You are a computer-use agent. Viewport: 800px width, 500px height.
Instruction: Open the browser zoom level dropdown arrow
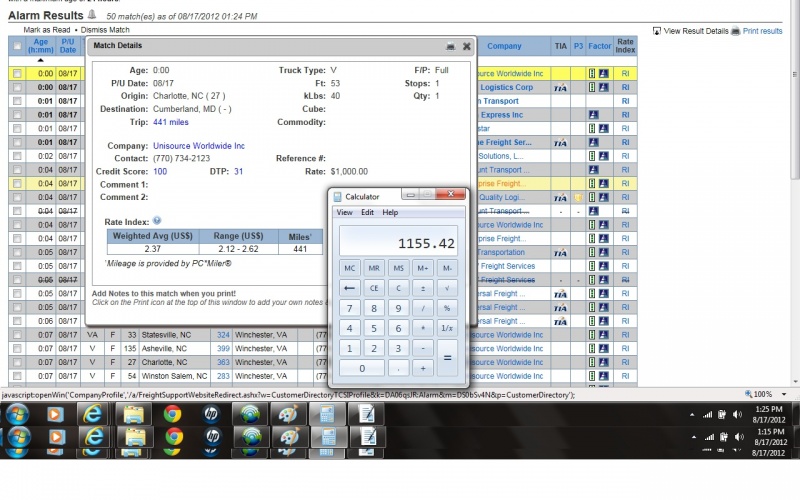[x=784, y=394]
